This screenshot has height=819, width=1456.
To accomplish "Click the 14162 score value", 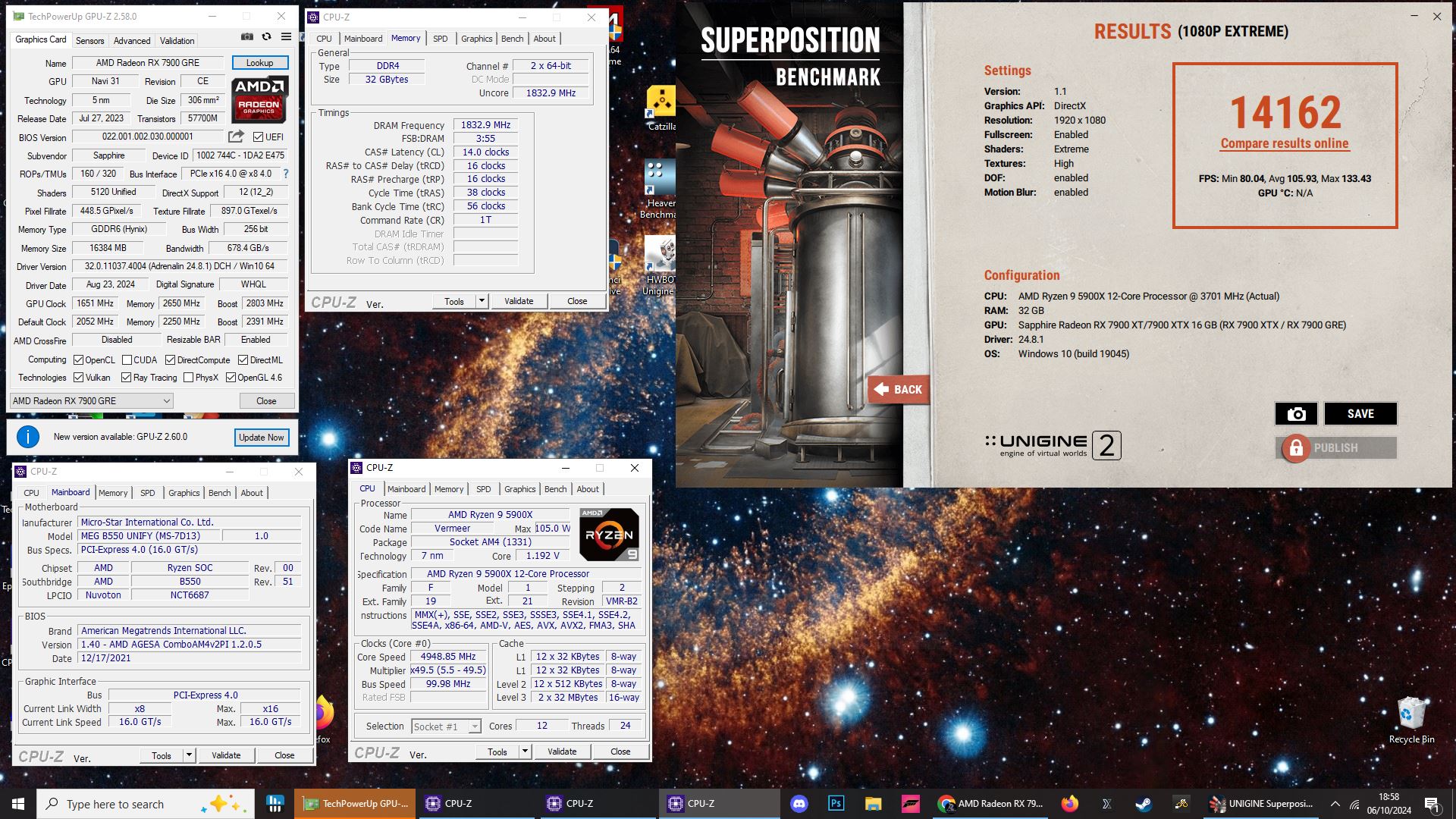I will pos(1285,113).
